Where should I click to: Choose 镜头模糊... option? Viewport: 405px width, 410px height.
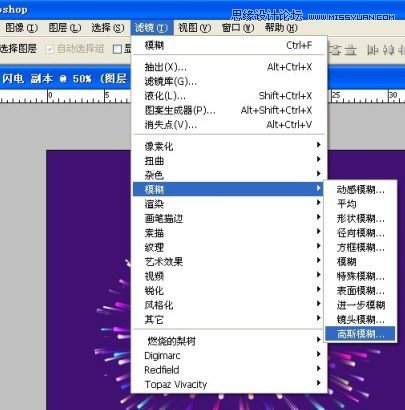[360, 320]
